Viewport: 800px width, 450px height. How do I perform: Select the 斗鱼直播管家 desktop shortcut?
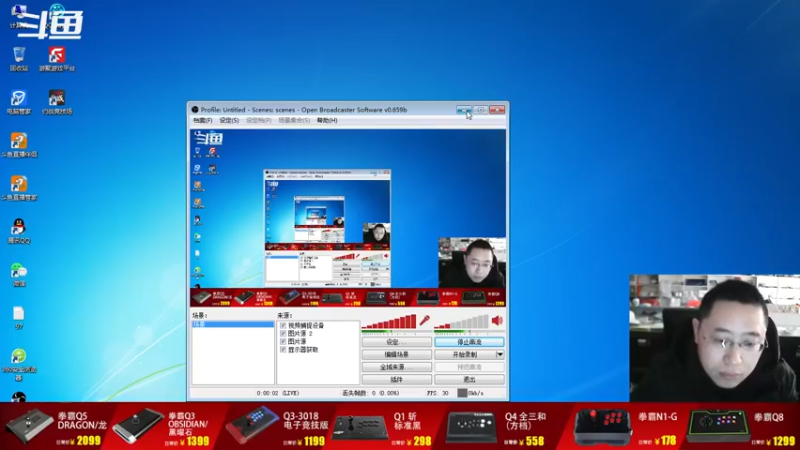click(19, 188)
